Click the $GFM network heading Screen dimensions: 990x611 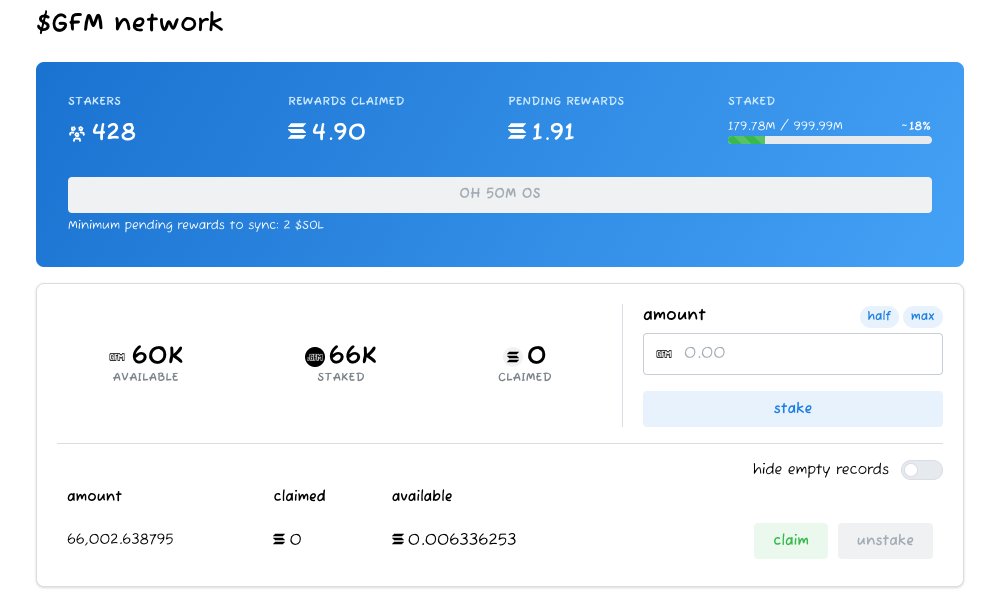tap(129, 23)
